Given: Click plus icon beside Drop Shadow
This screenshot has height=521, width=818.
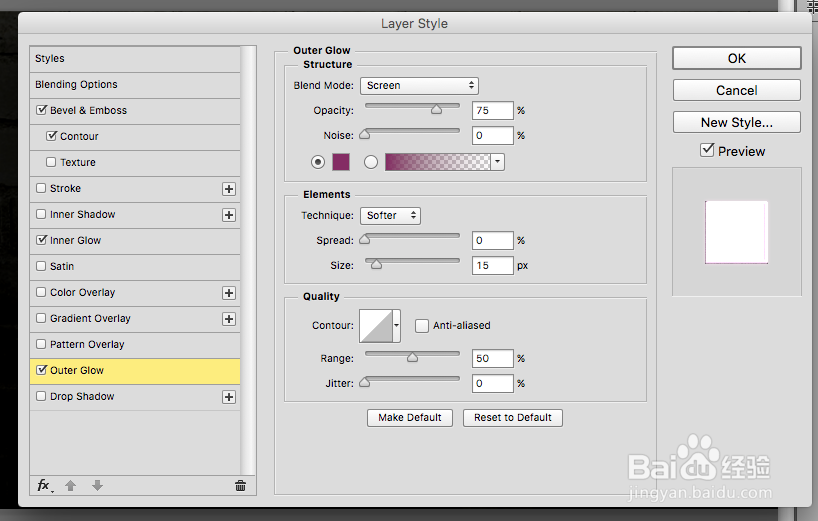Looking at the screenshot, I should pyautogui.click(x=229, y=397).
